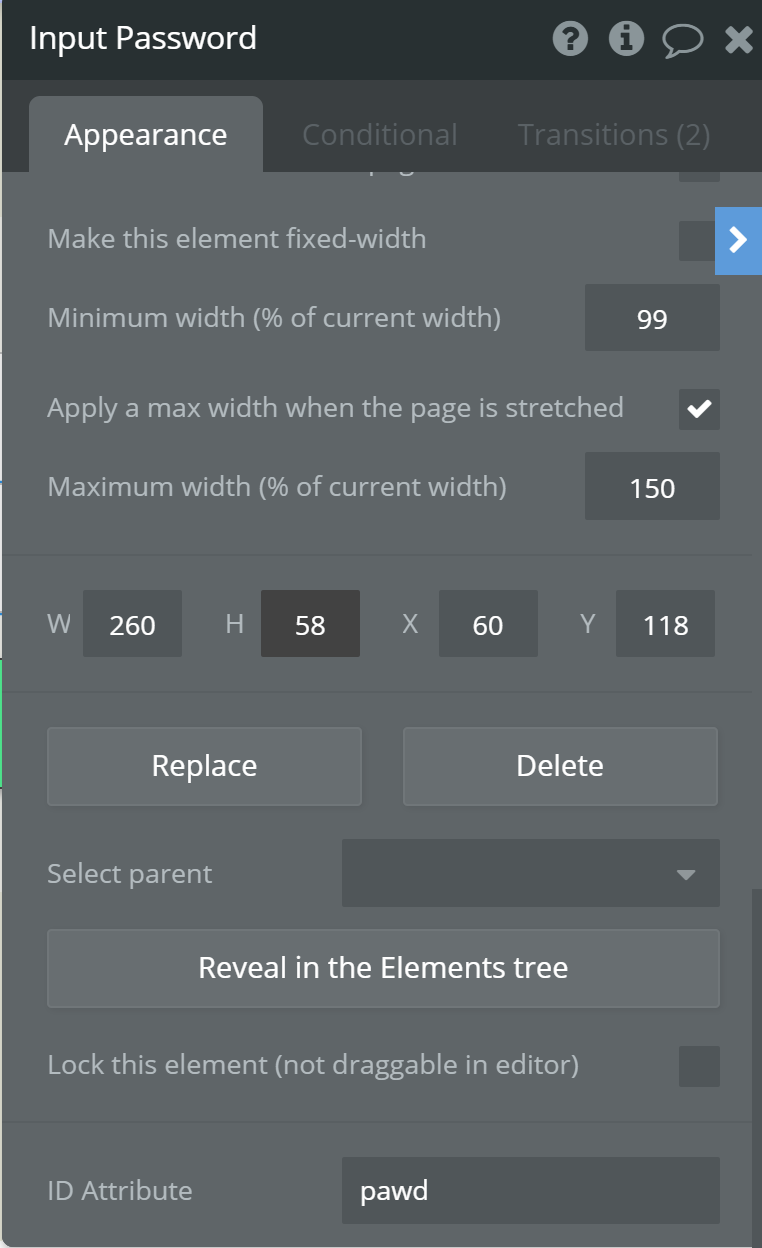Viewport: 762px width, 1248px height.
Task: Click the Replace button
Action: (x=204, y=766)
